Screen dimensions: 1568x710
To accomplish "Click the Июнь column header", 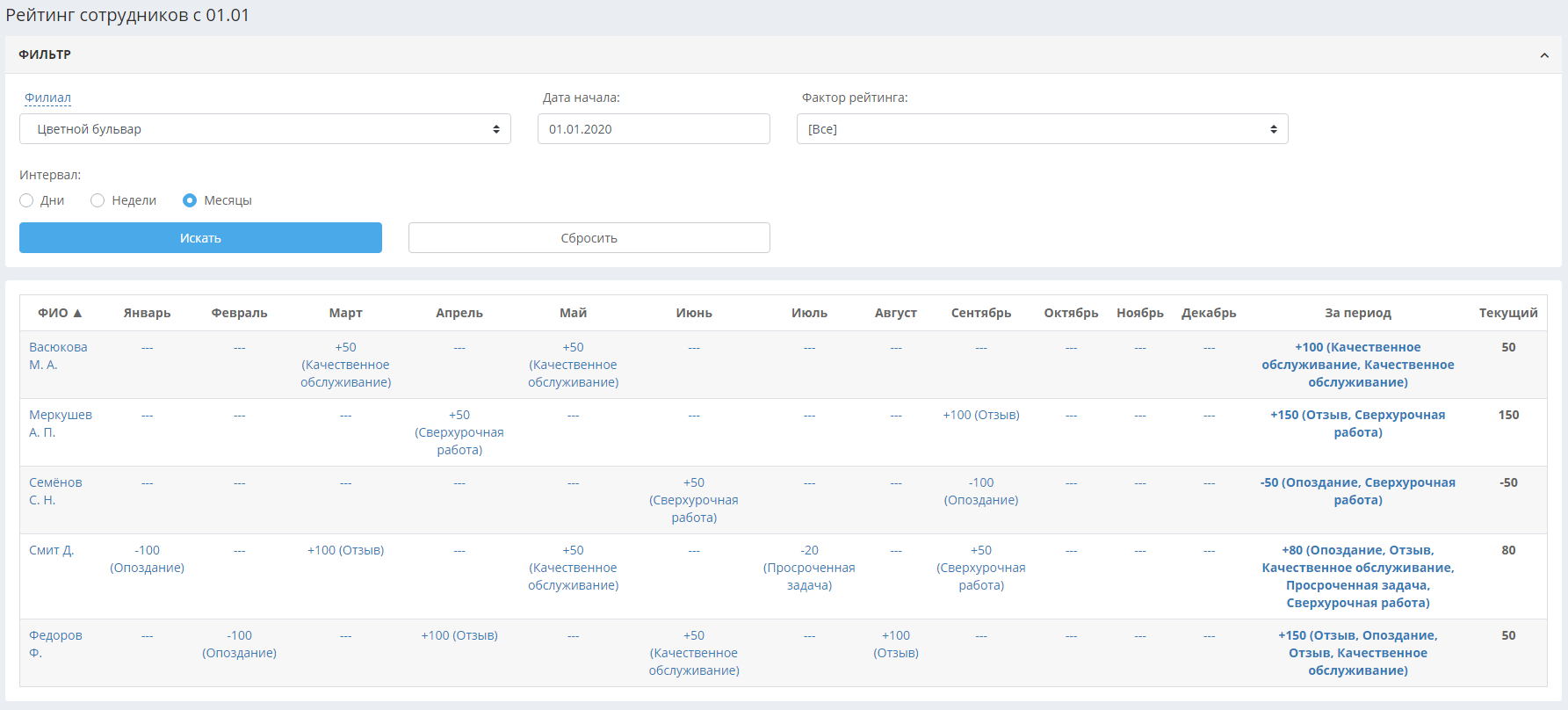I will click(x=694, y=313).
